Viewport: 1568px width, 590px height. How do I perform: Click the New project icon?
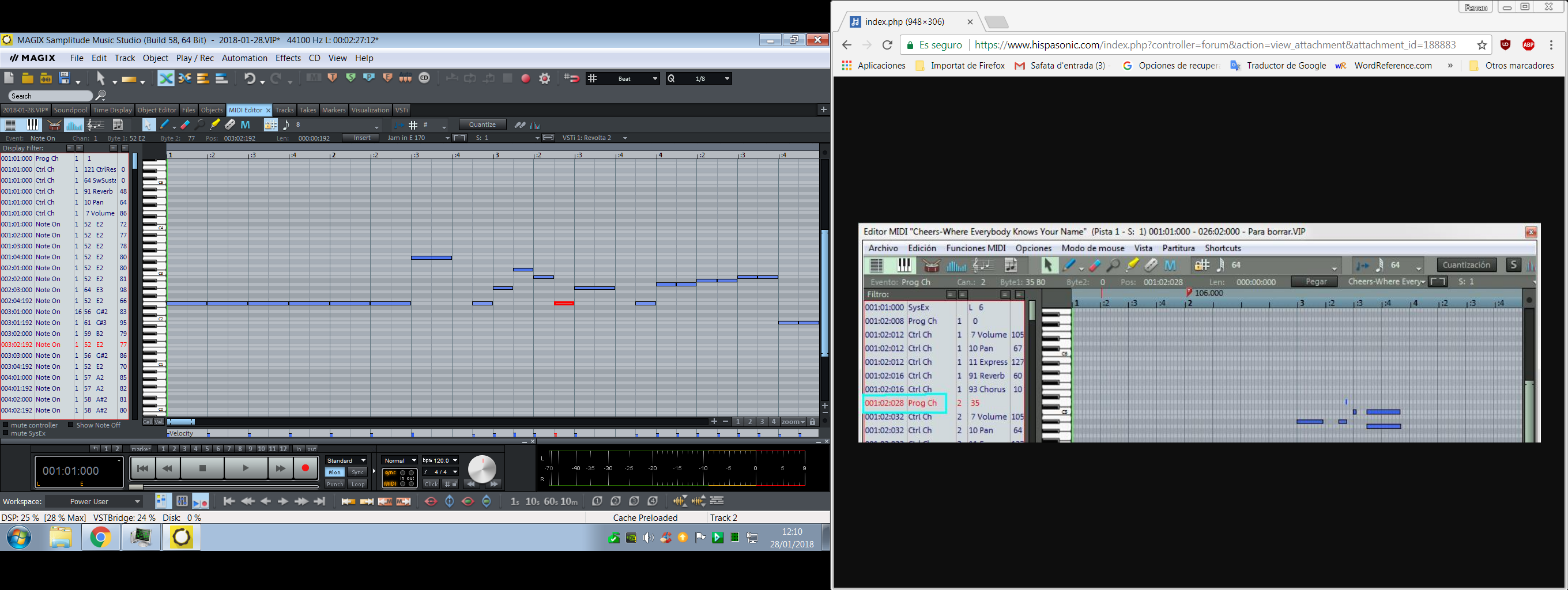click(x=9, y=78)
